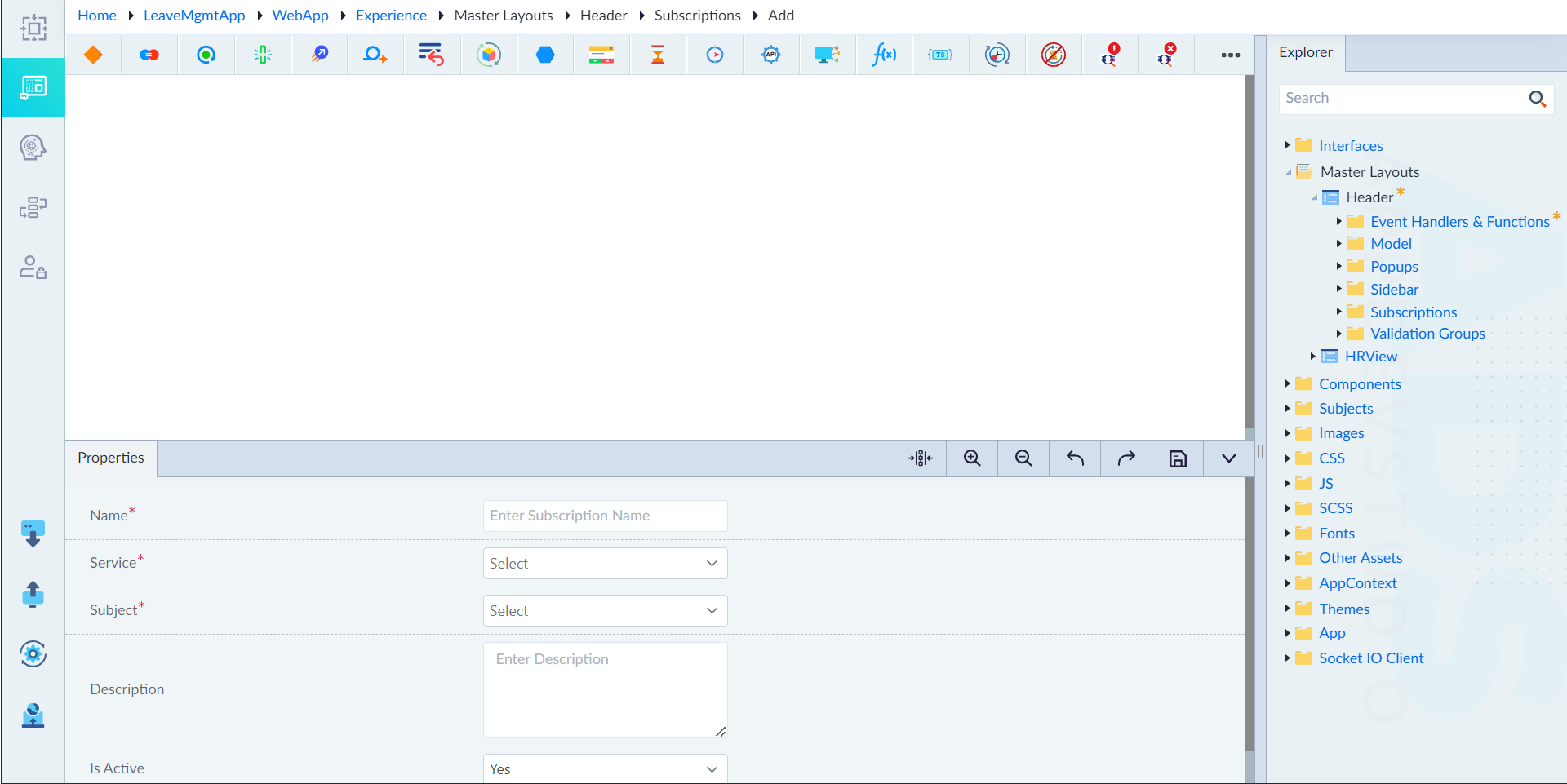The height and width of the screenshot is (784, 1567).
Task: Click the fit-width alignment icon in Properties bar
Action: 921,458
